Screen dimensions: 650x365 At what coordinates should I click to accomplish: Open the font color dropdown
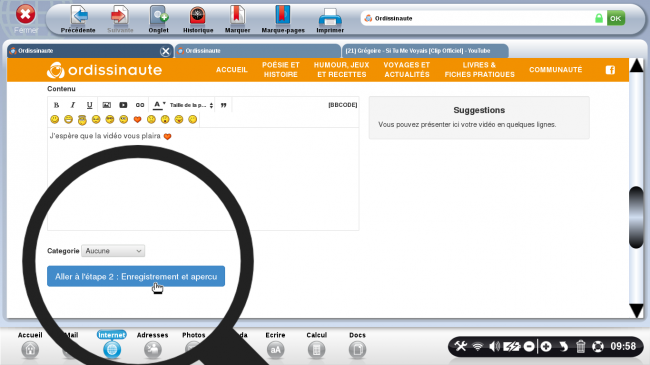pos(159,105)
